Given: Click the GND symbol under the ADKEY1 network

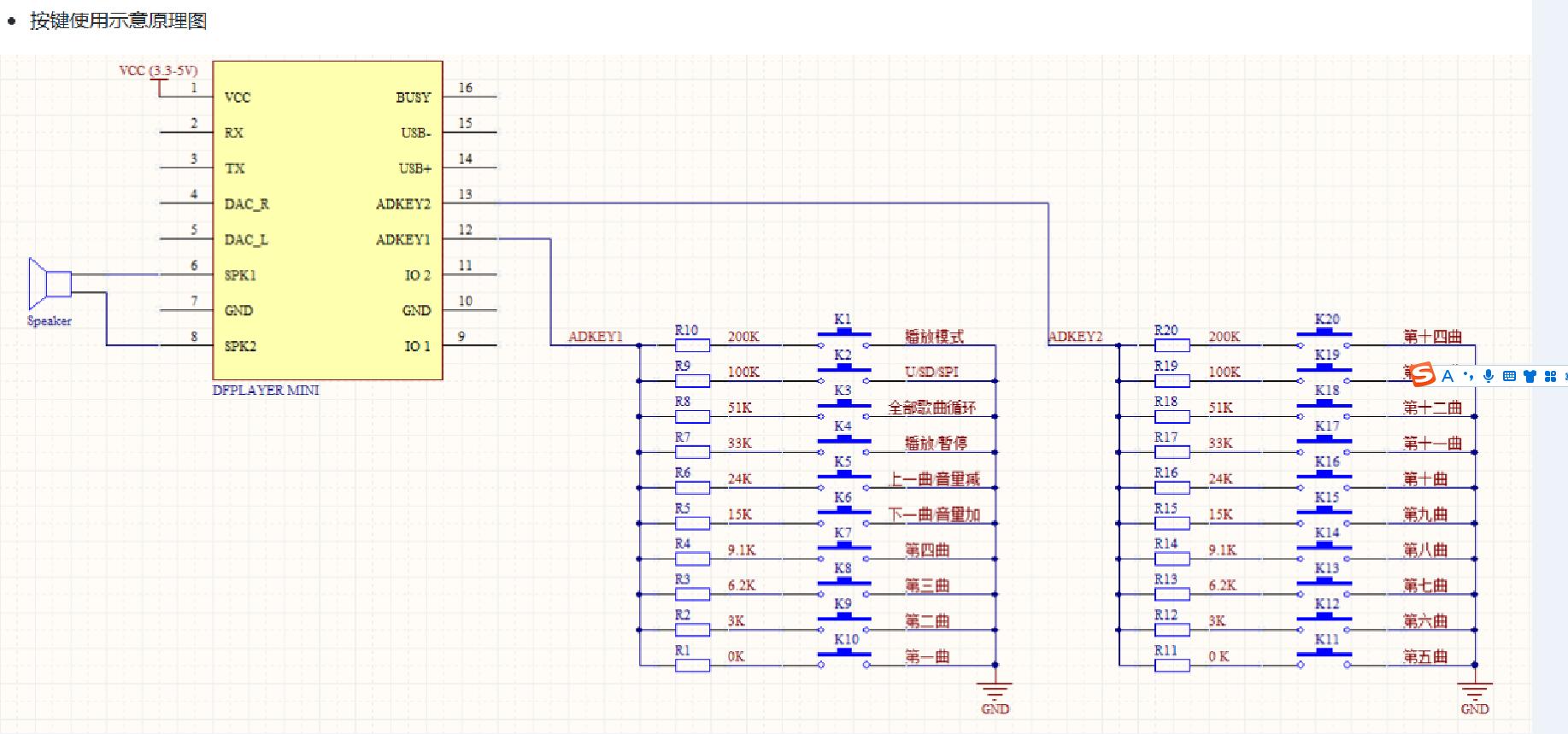Looking at the screenshot, I should 995,696.
